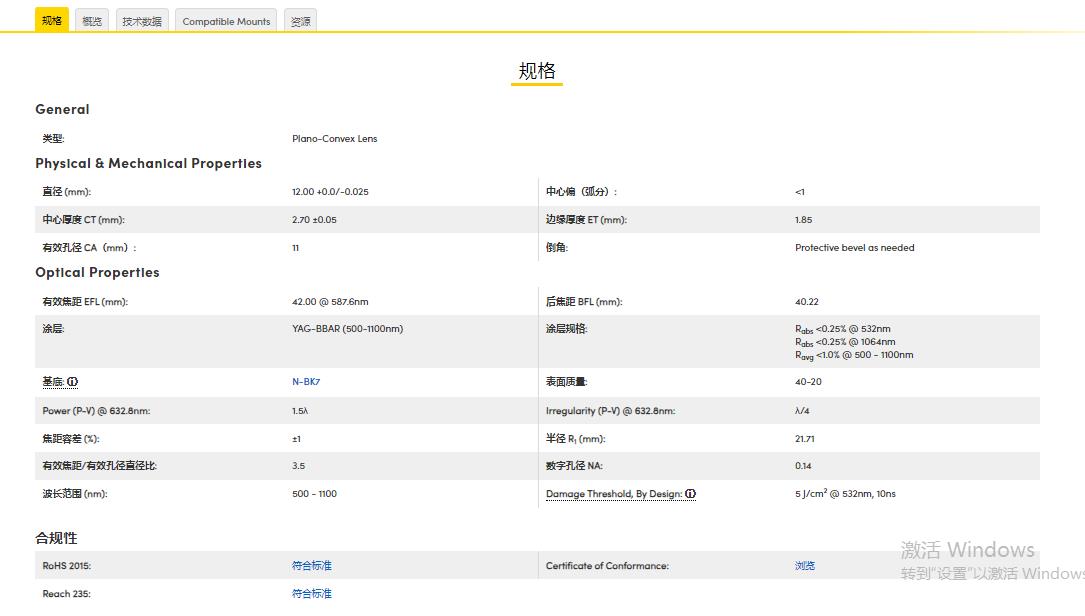Click the YAG-BBAR (500-1100nm) coating value
Viewport: 1085px width, 616px height.
(x=347, y=329)
